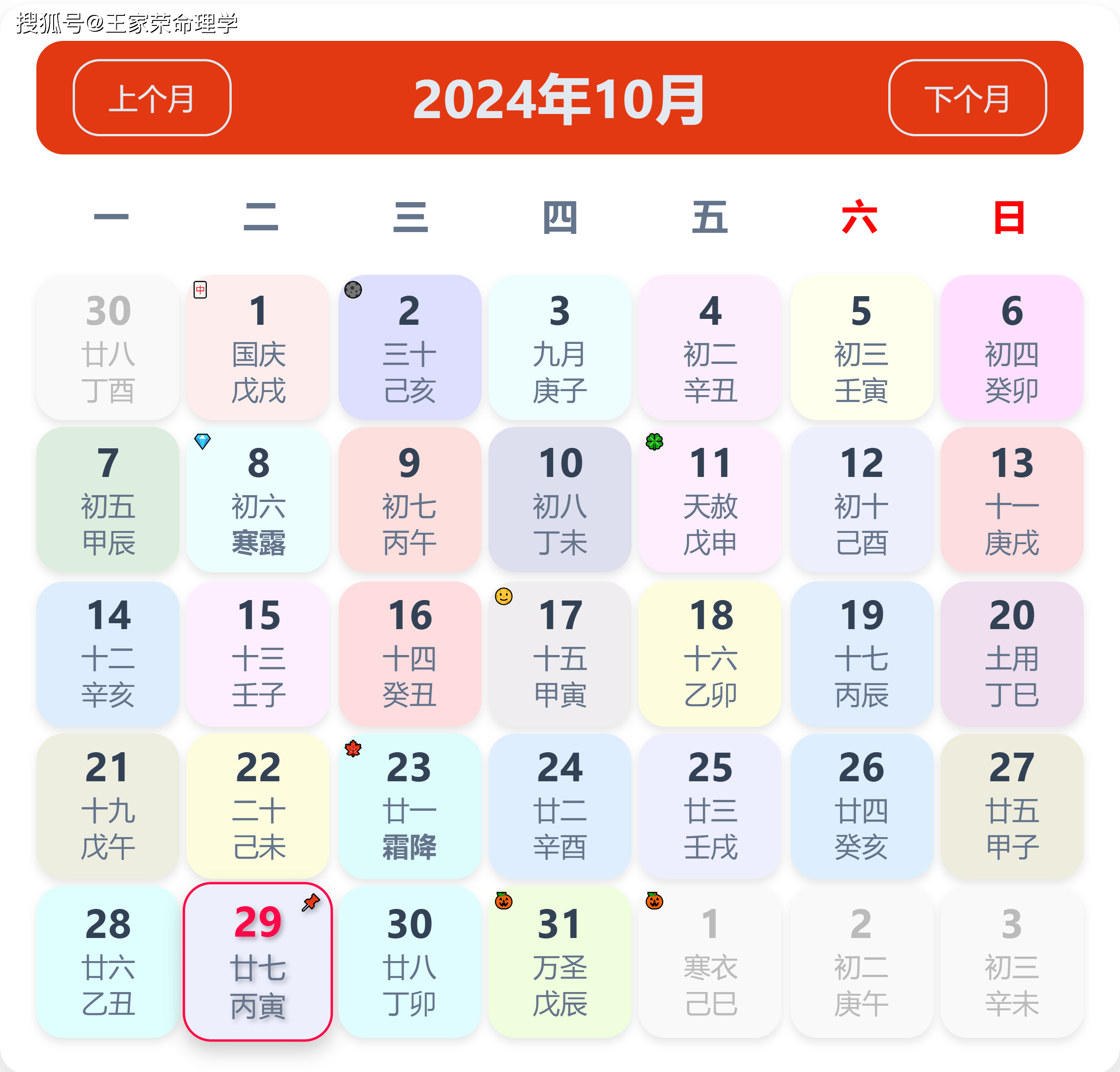The width and height of the screenshot is (1120, 1072).
Task: Select greyed-out November 1 寒衣 cell
Action: pyautogui.click(x=710, y=962)
